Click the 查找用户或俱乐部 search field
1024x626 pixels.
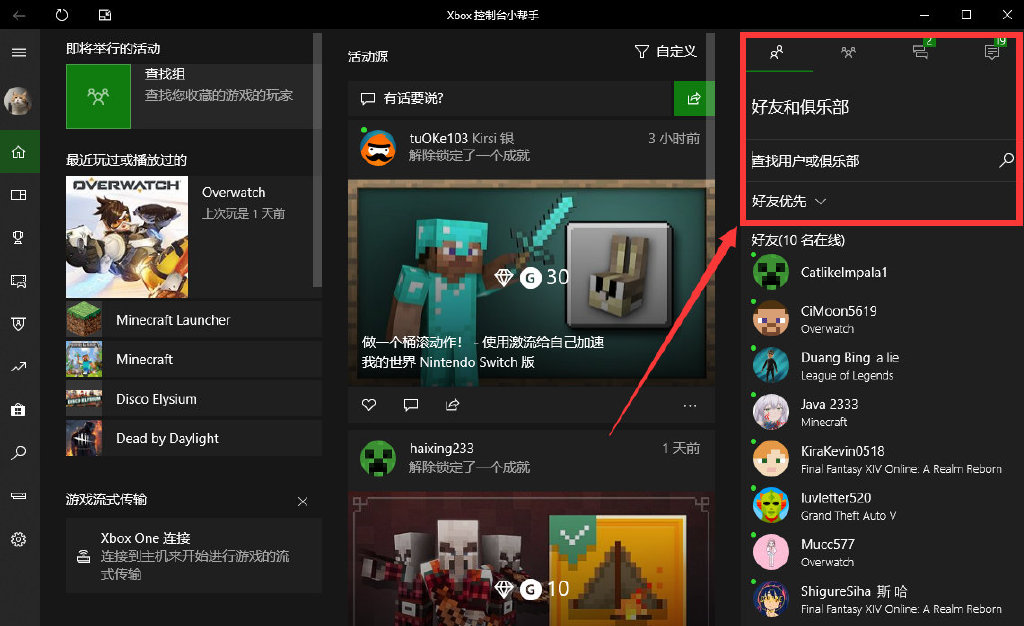click(880, 161)
